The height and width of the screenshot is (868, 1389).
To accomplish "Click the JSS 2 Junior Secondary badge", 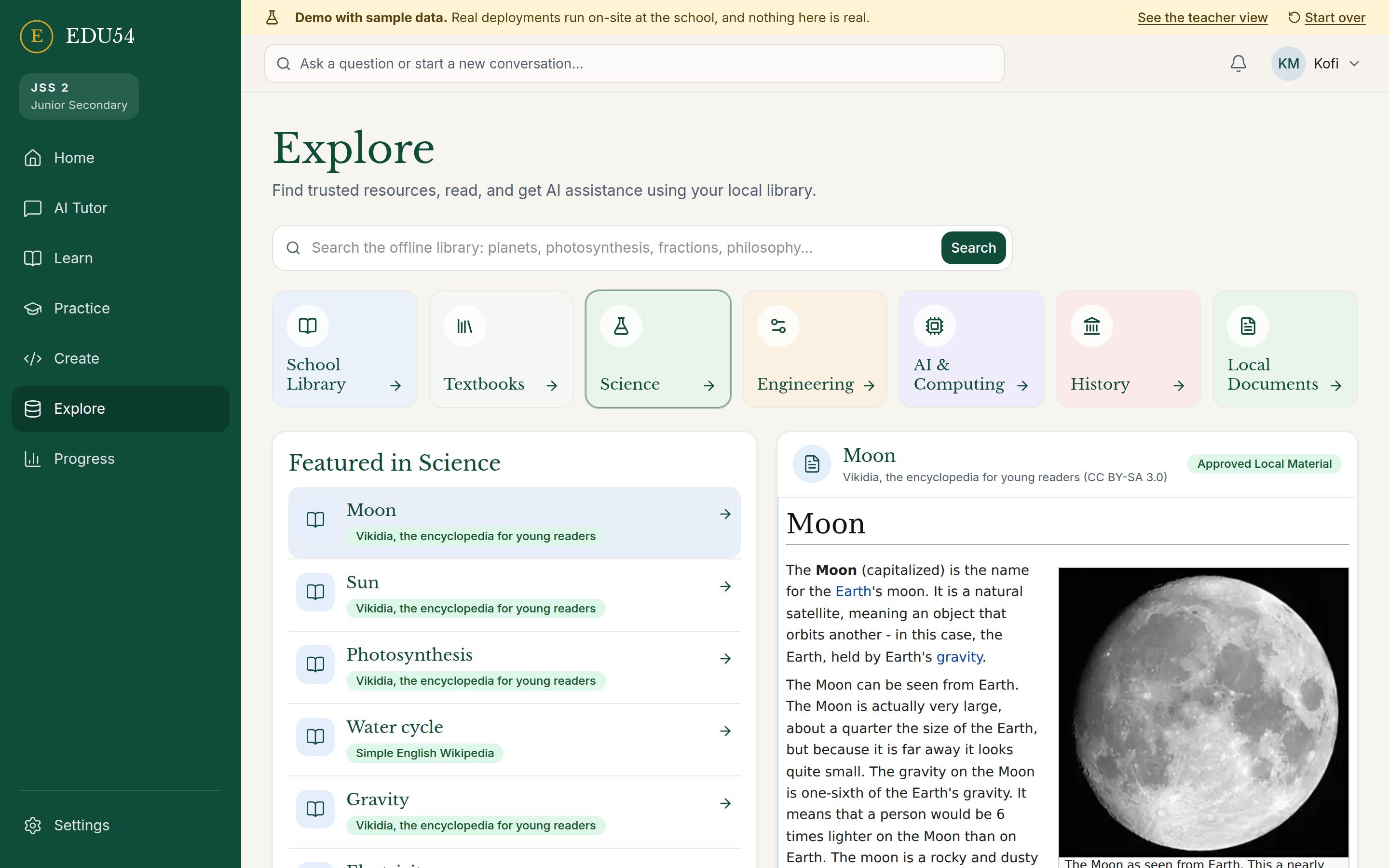I will pos(79,96).
